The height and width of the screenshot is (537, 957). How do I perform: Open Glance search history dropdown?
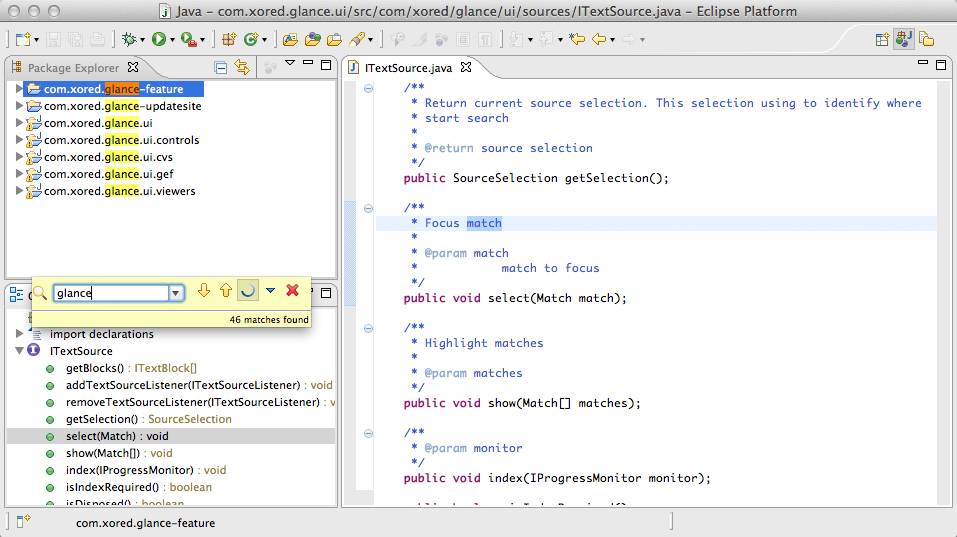coord(176,294)
